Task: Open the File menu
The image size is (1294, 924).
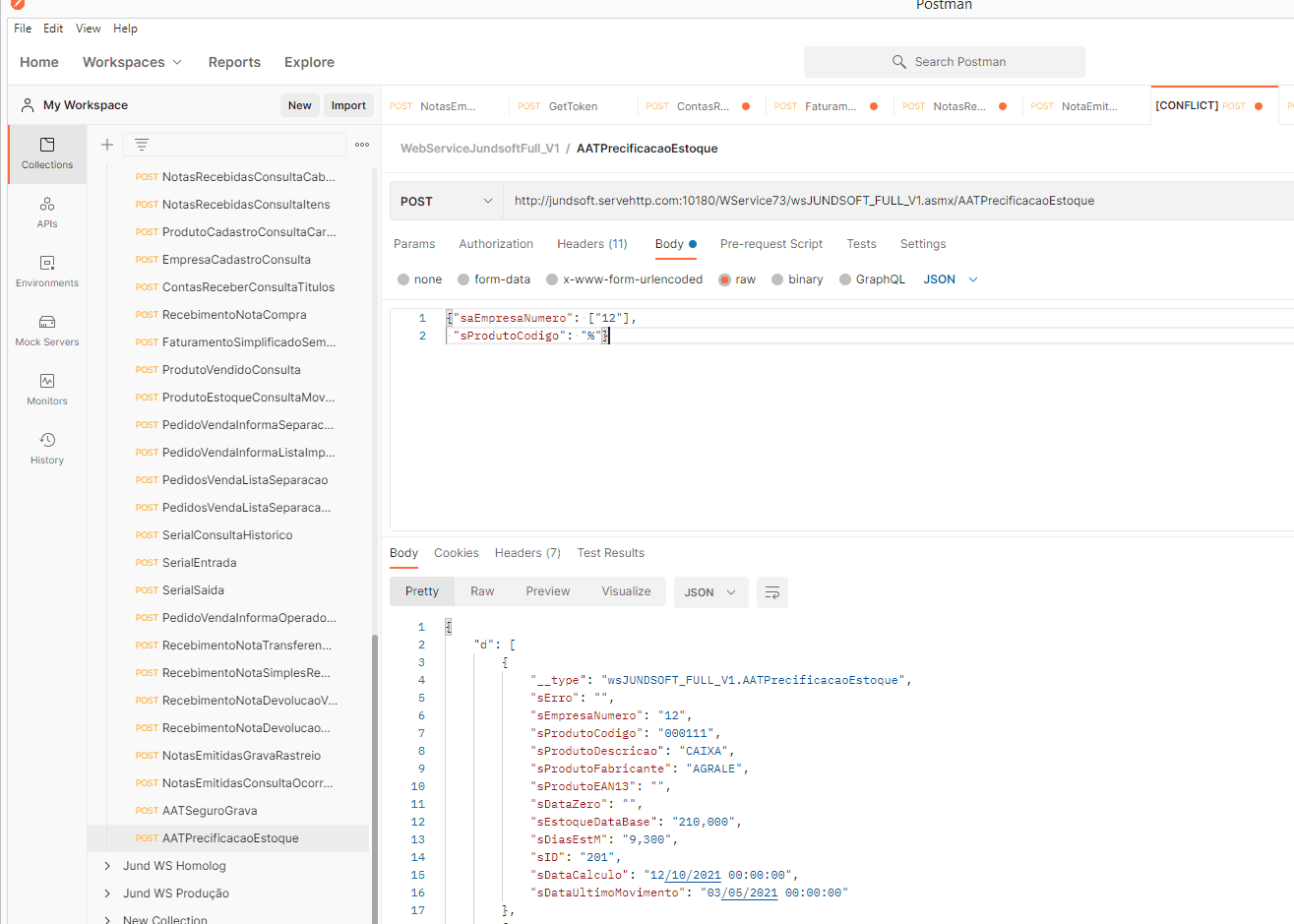Action: click(x=23, y=29)
